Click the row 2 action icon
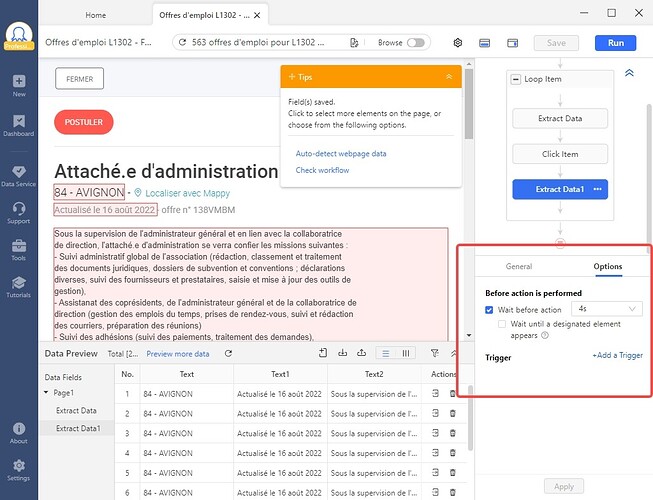Image resolution: width=653 pixels, height=500 pixels. [435, 413]
